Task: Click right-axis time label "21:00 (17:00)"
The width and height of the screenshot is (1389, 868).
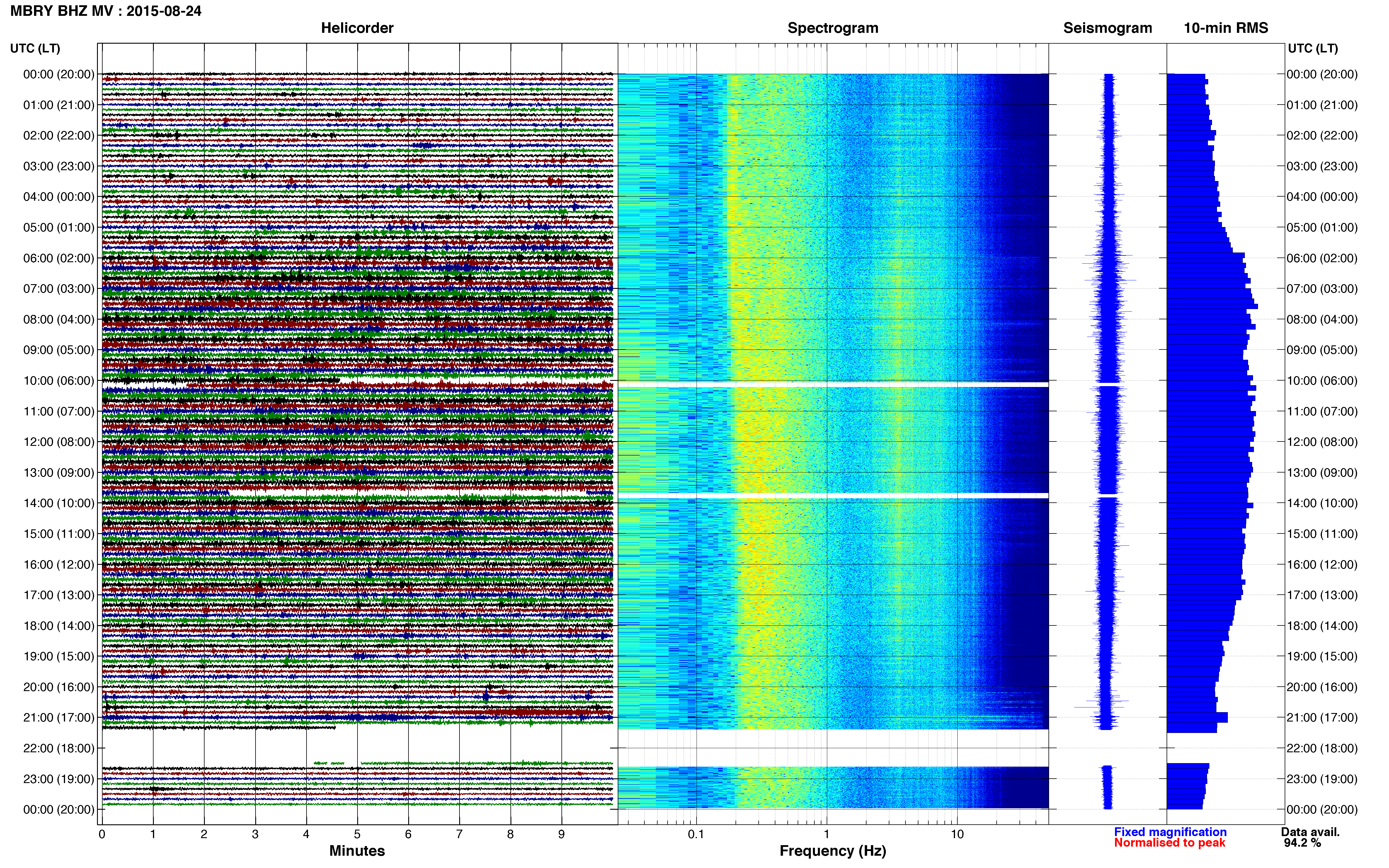Action: click(x=1322, y=718)
